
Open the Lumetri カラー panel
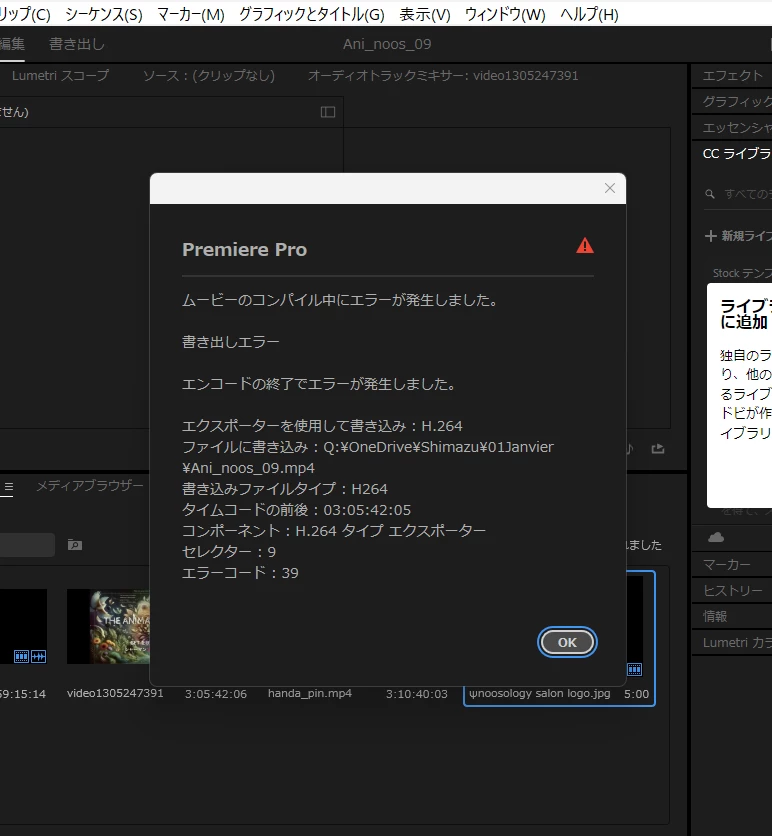[x=737, y=642]
